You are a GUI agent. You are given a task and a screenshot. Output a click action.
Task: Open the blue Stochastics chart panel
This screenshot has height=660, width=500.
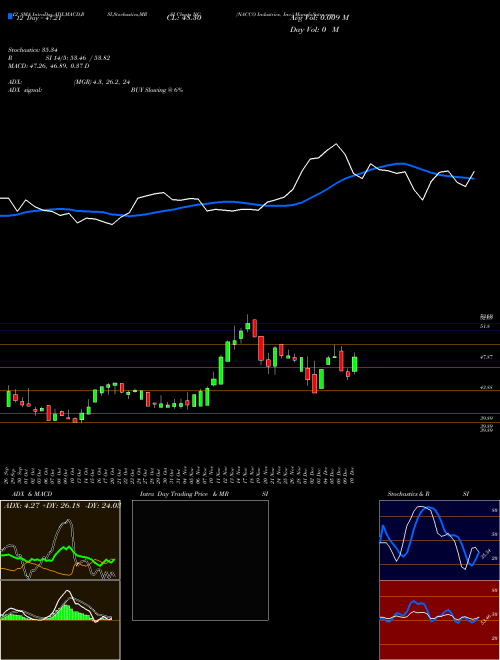[439, 540]
